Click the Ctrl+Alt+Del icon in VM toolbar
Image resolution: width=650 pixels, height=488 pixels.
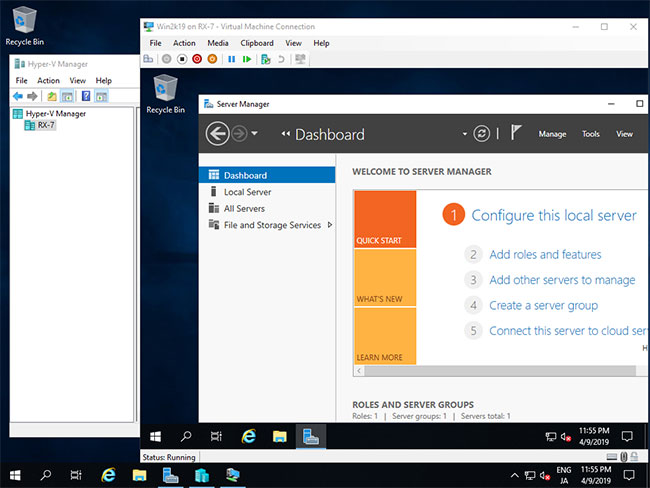coord(148,59)
